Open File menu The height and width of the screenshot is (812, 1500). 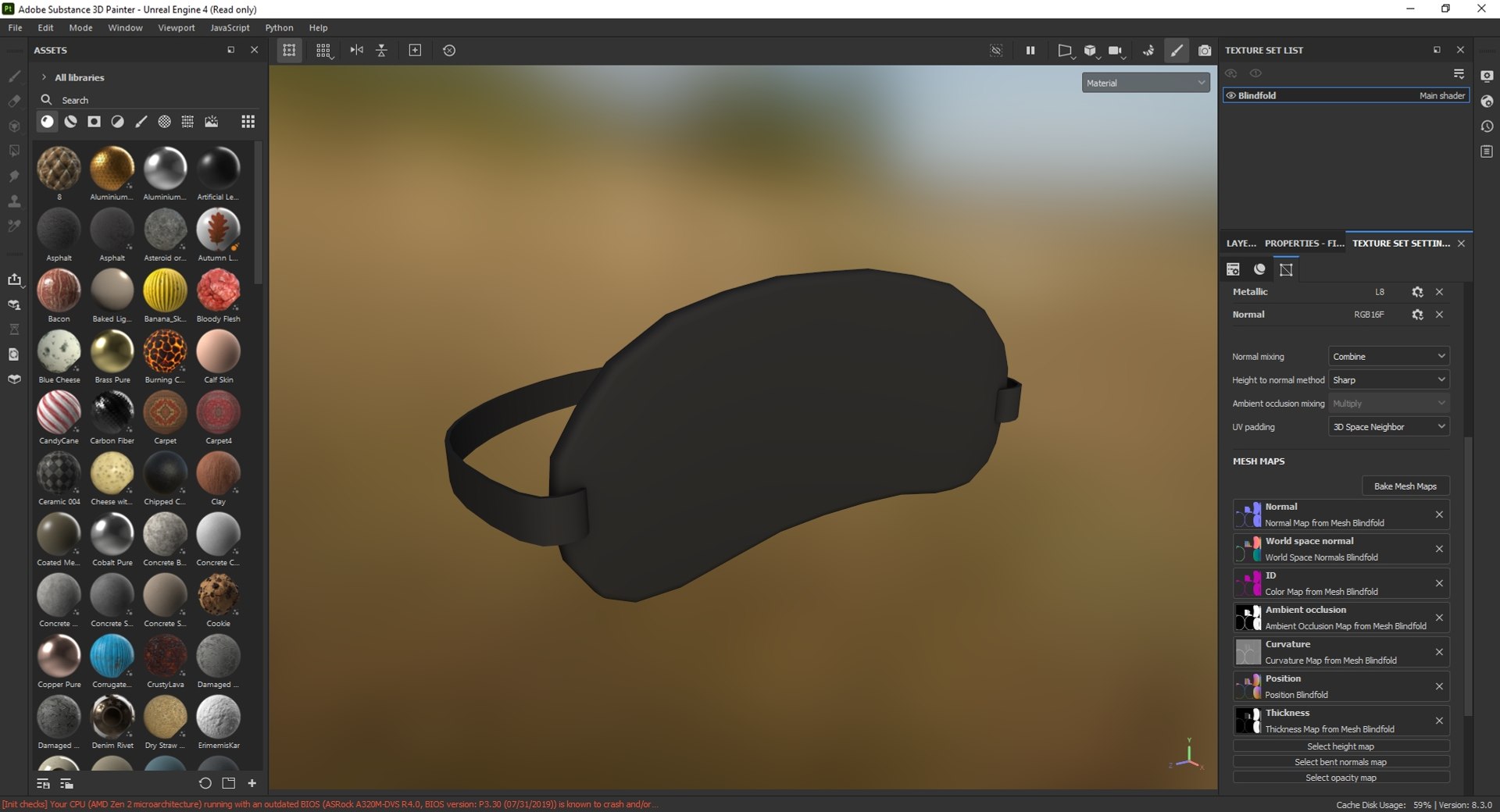point(15,27)
